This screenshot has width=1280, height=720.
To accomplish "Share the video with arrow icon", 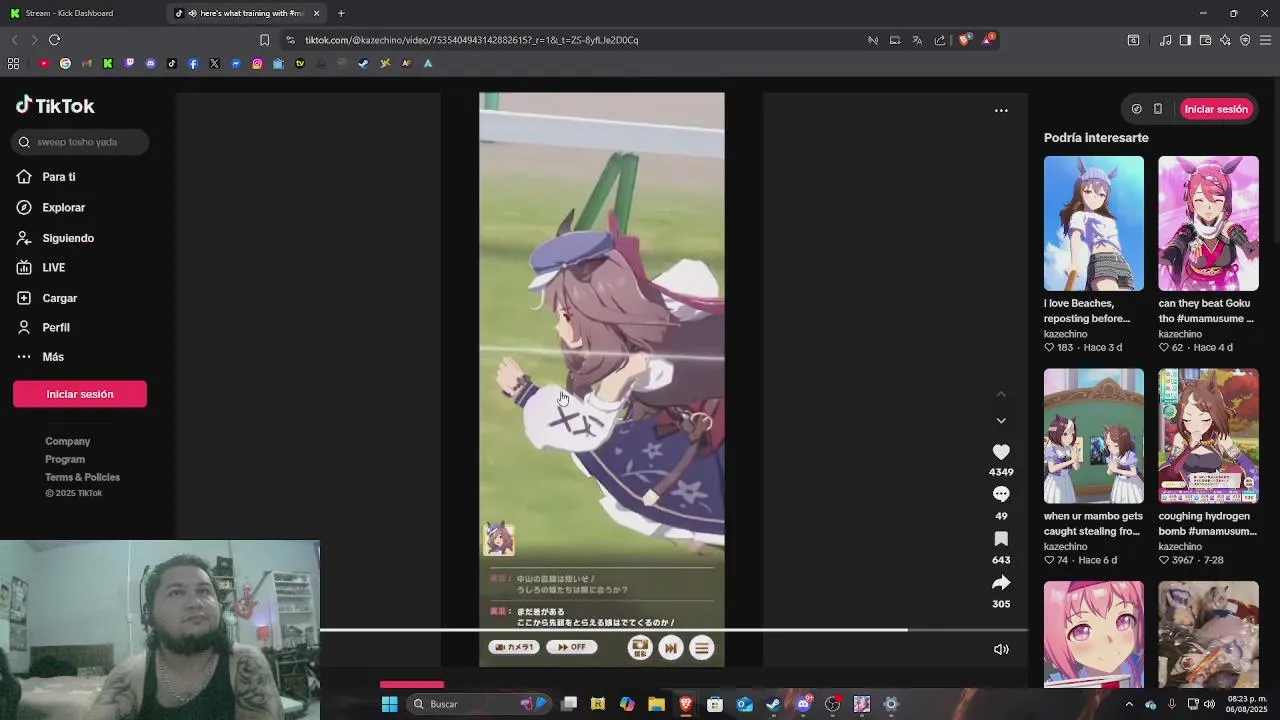I will pos(1001,582).
